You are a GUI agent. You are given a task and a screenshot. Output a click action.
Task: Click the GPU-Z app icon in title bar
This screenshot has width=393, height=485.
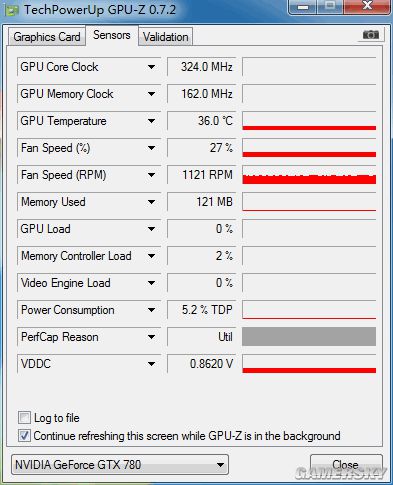pyautogui.click(x=12, y=10)
